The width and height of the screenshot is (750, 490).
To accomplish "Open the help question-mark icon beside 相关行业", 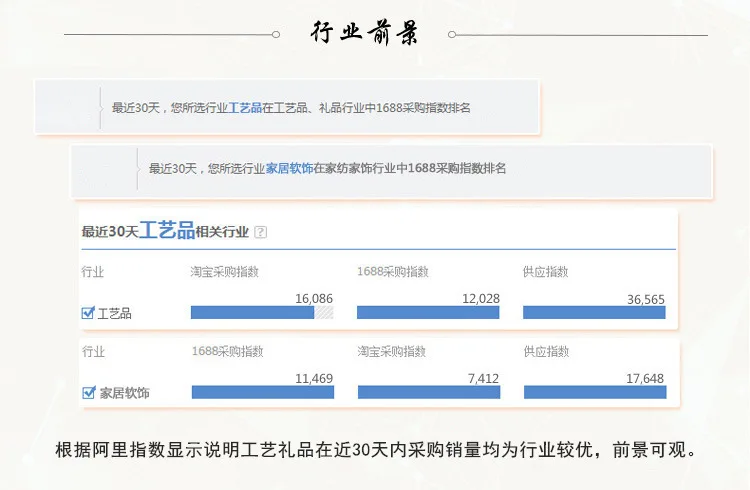I will (260, 232).
